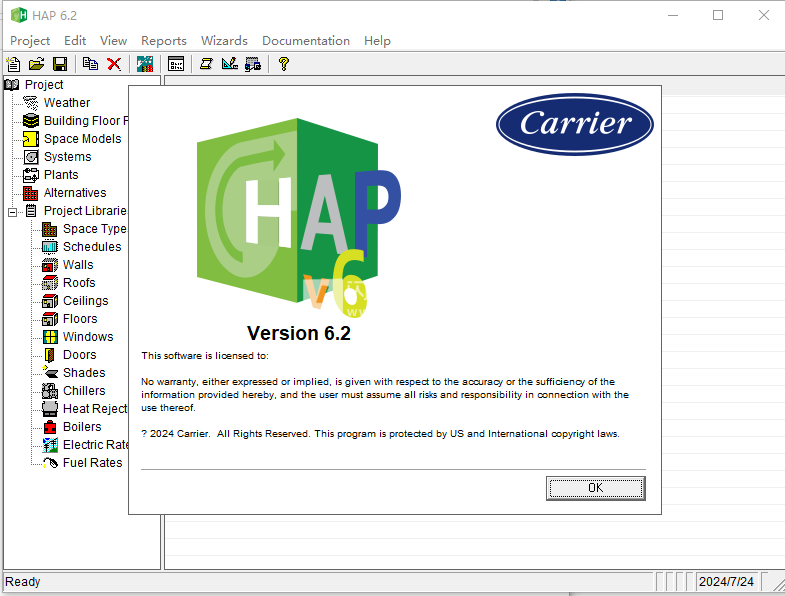
Task: Click the yellow Space Models icon
Action: coord(31,139)
